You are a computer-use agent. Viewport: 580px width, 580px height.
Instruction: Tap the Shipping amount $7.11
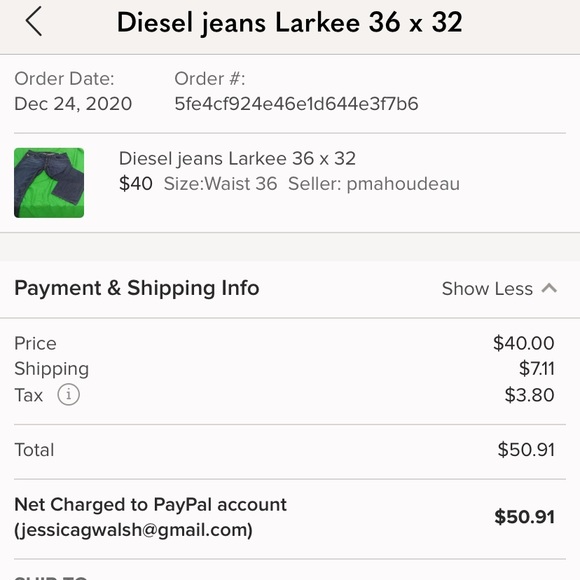(x=536, y=368)
